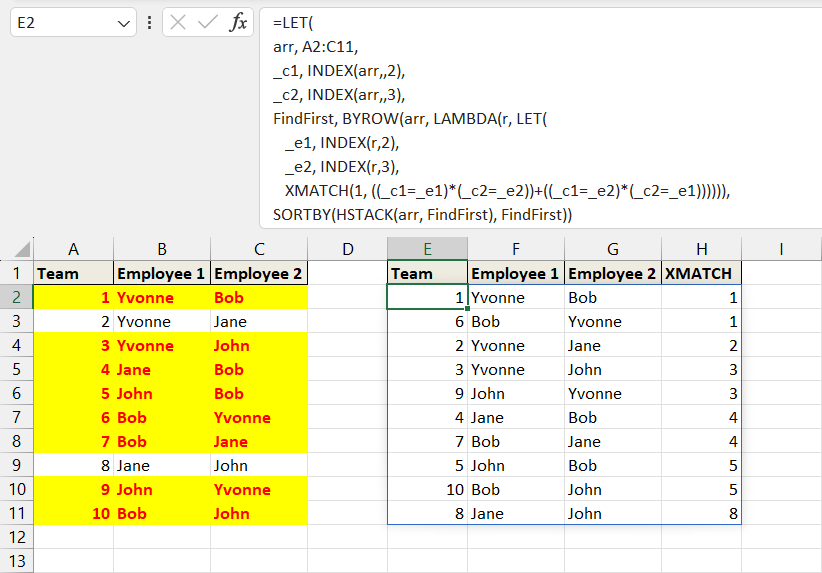The height and width of the screenshot is (573, 822).
Task: Click the three-dot handle beside the Name Box
Action: [149, 23]
